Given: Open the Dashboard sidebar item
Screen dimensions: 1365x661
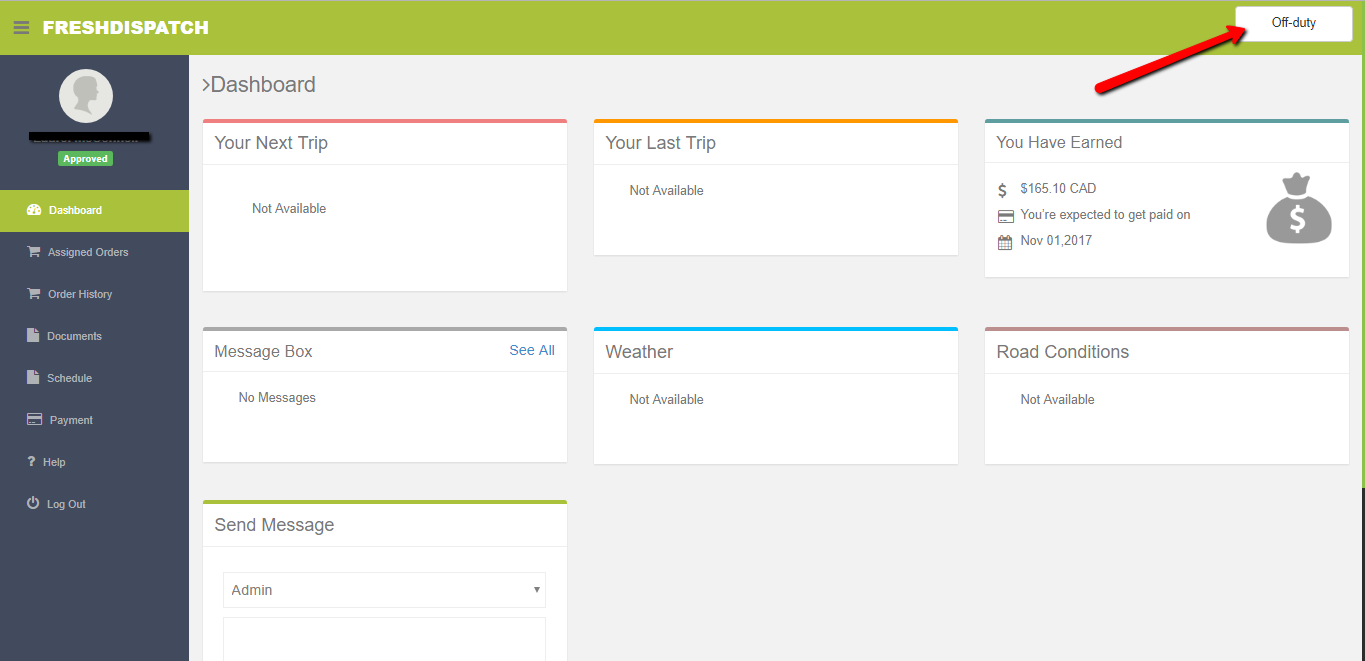Looking at the screenshot, I should click(x=94, y=211).
